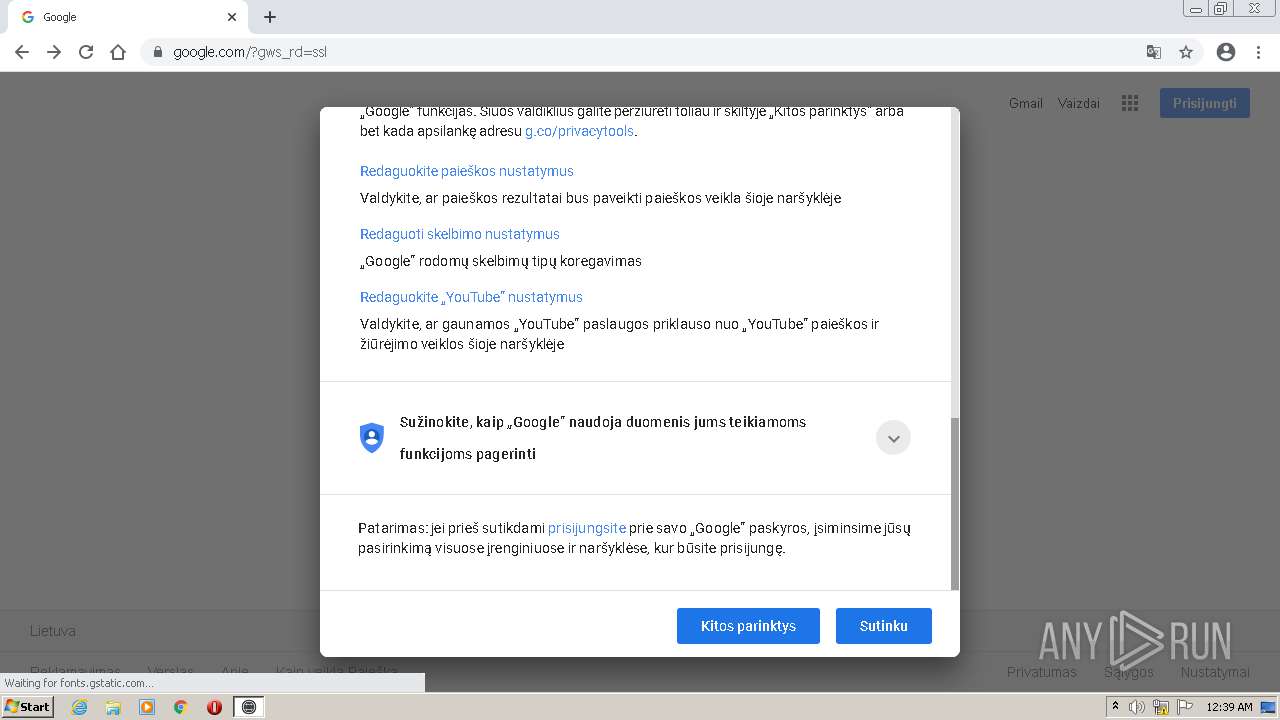Open Redaguokite paieškos nustatymus link
This screenshot has width=1280, height=720.
[x=467, y=171]
